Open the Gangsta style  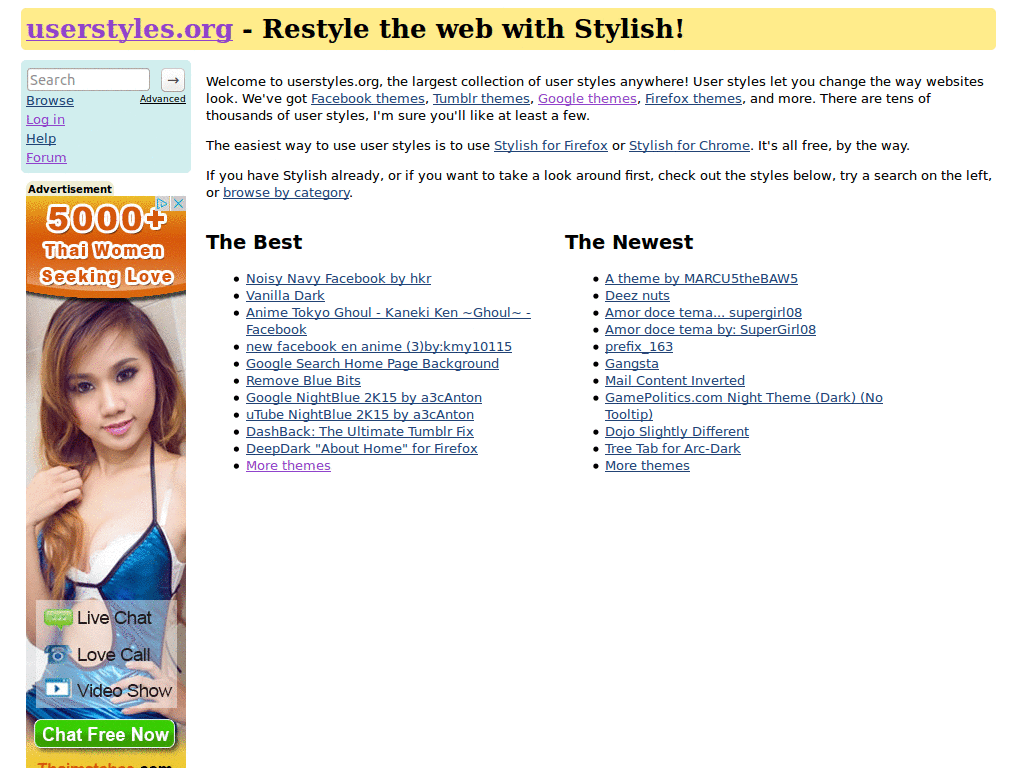coord(632,364)
